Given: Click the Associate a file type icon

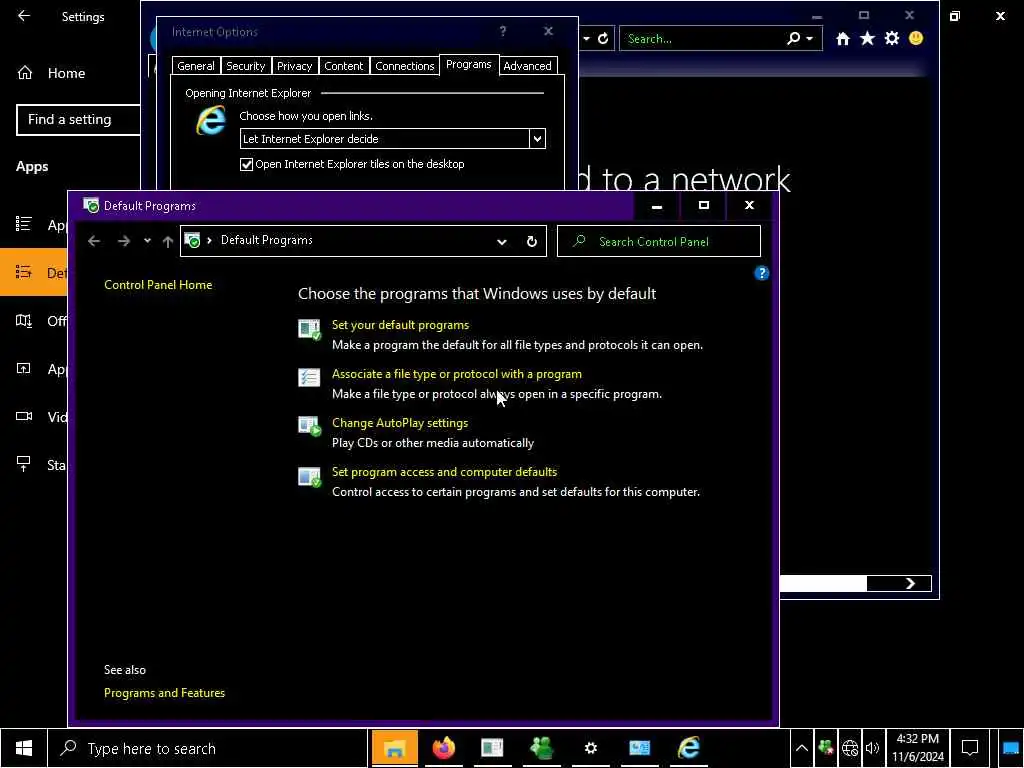Looking at the screenshot, I should tap(310, 377).
